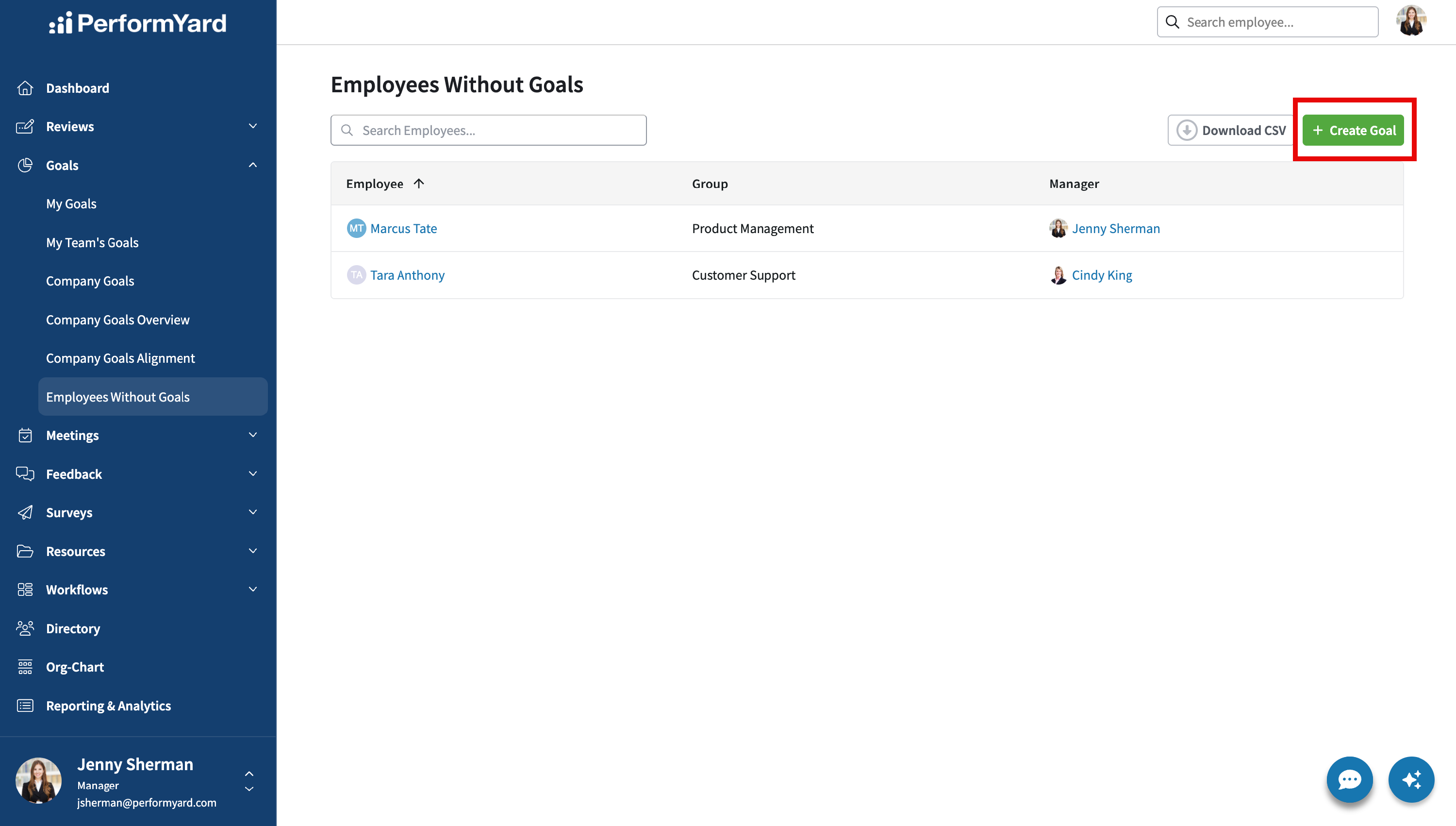Click jsherman@performyard.com email text
This screenshot has width=1456, height=826.
pyautogui.click(x=146, y=802)
